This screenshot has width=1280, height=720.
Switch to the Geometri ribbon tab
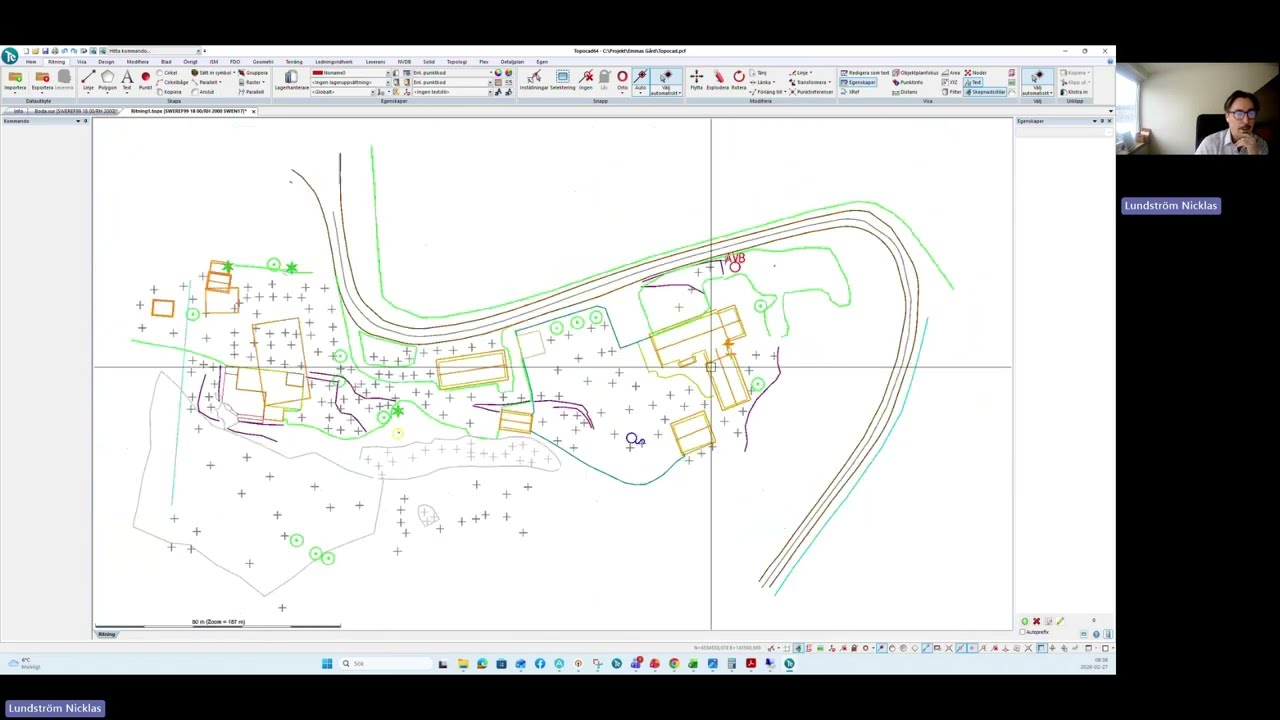[263, 62]
